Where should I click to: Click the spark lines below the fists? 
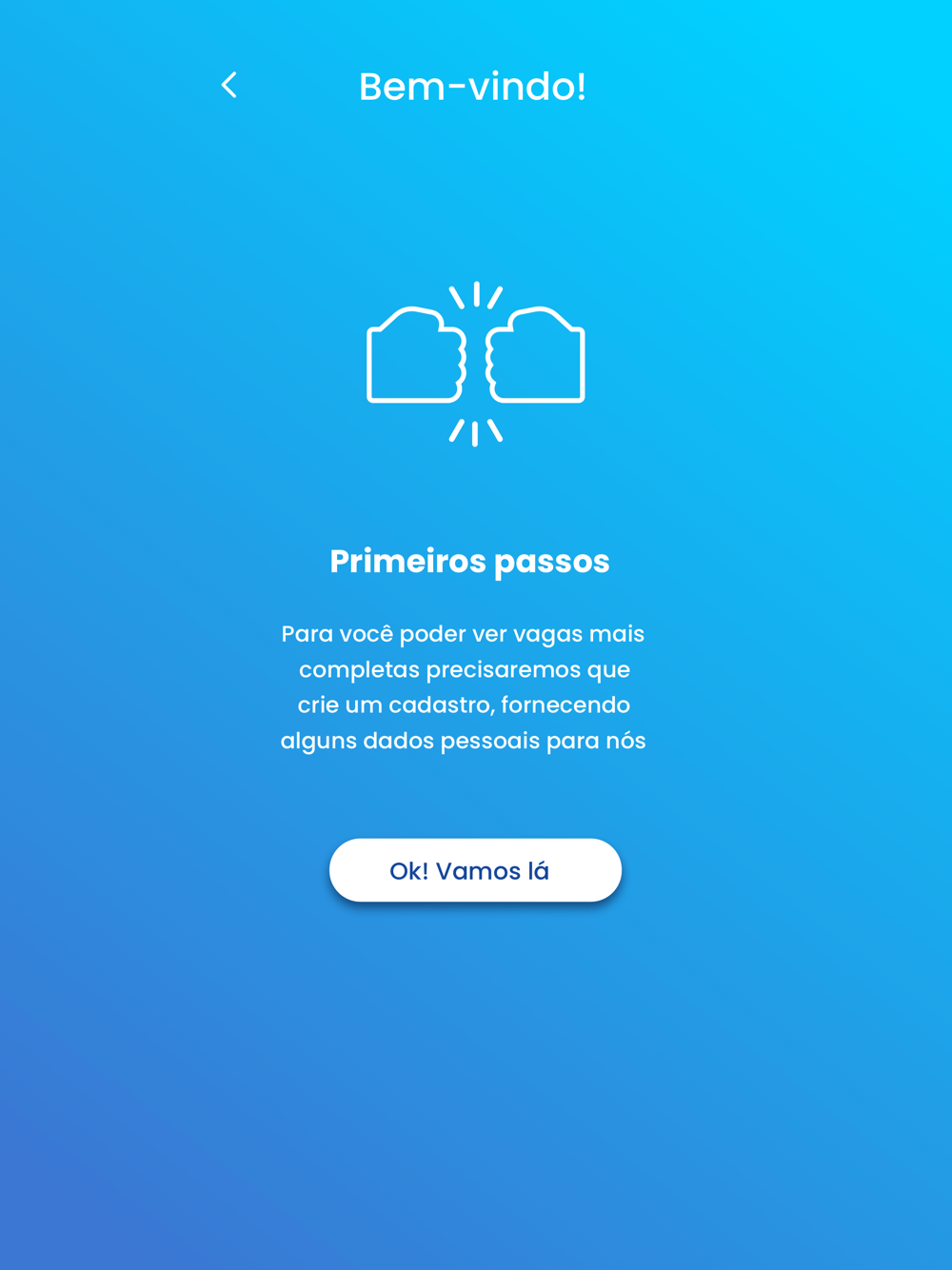(476, 432)
